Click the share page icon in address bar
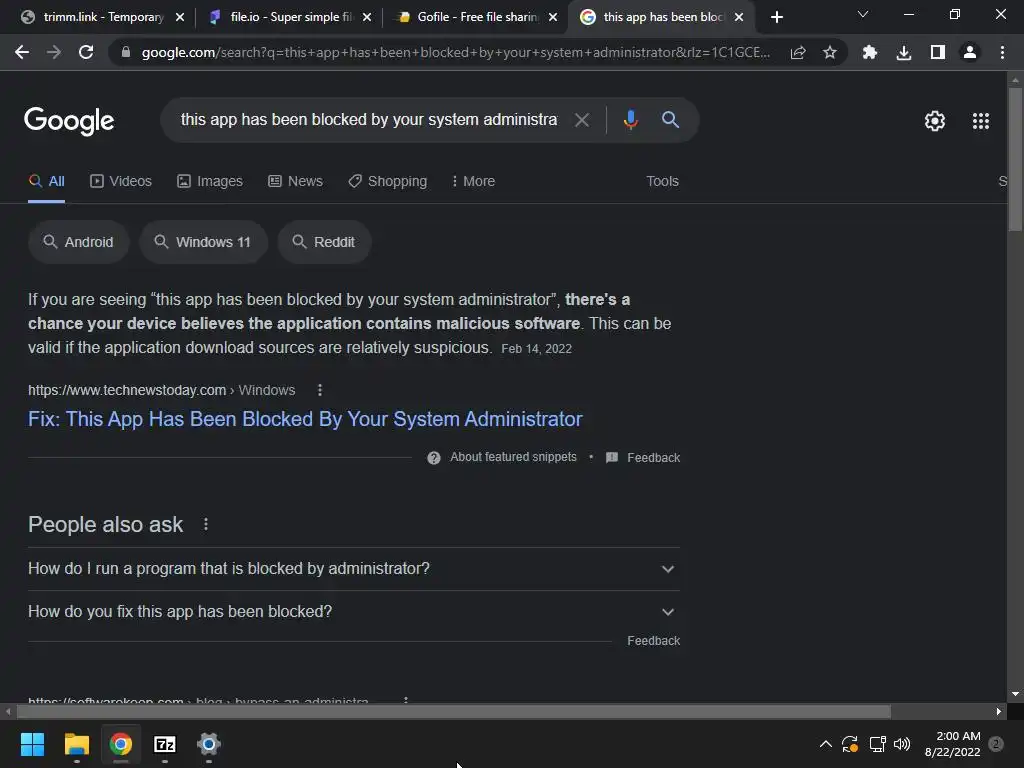 [798, 52]
